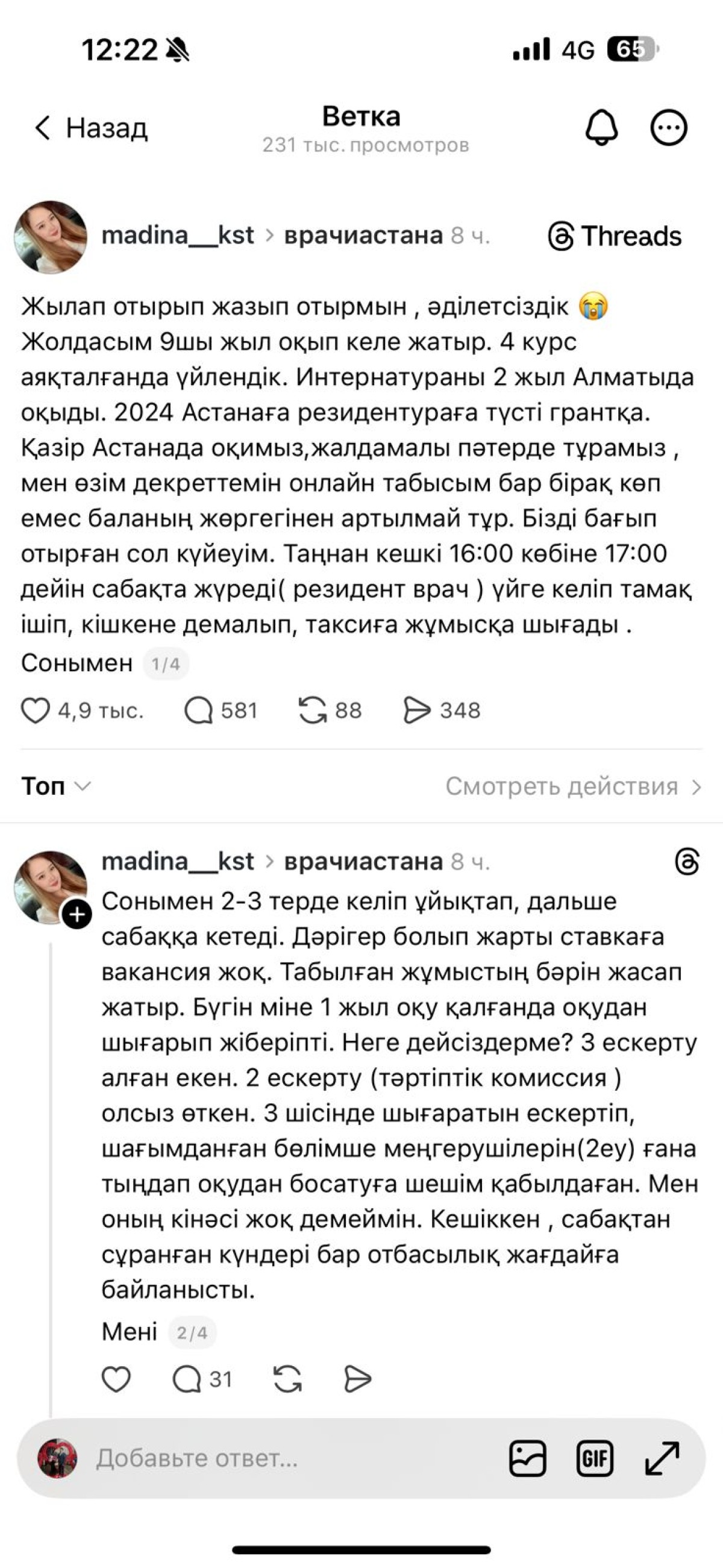This screenshot has height=1568, width=723.
Task: Attach an image with the gallery icon
Action: tap(527, 1458)
